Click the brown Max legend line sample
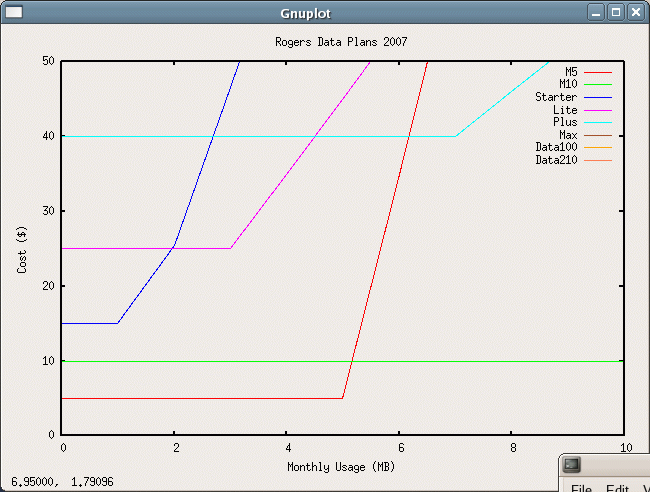Screen dimensions: 650x492 598,135
